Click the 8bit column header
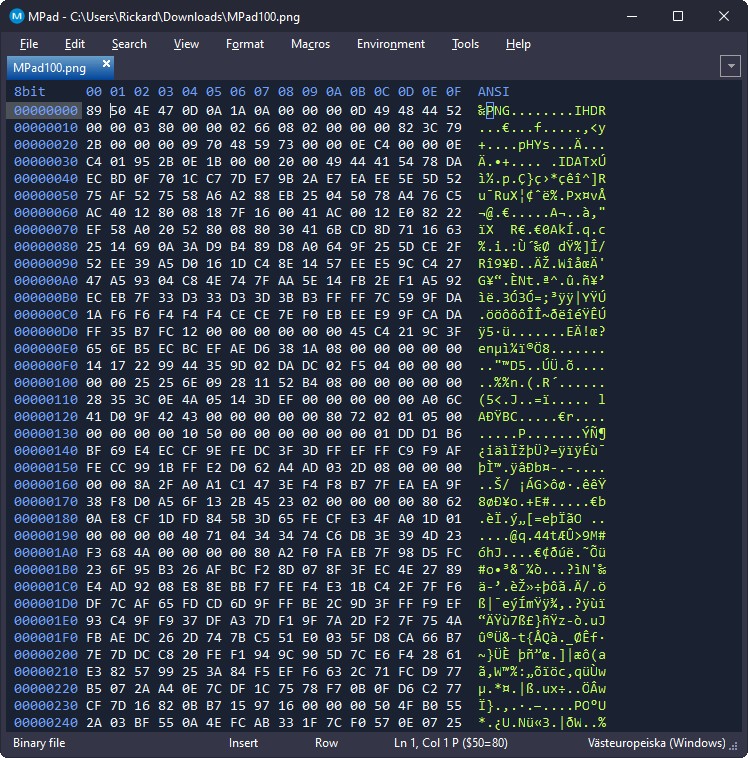 tap(28, 92)
